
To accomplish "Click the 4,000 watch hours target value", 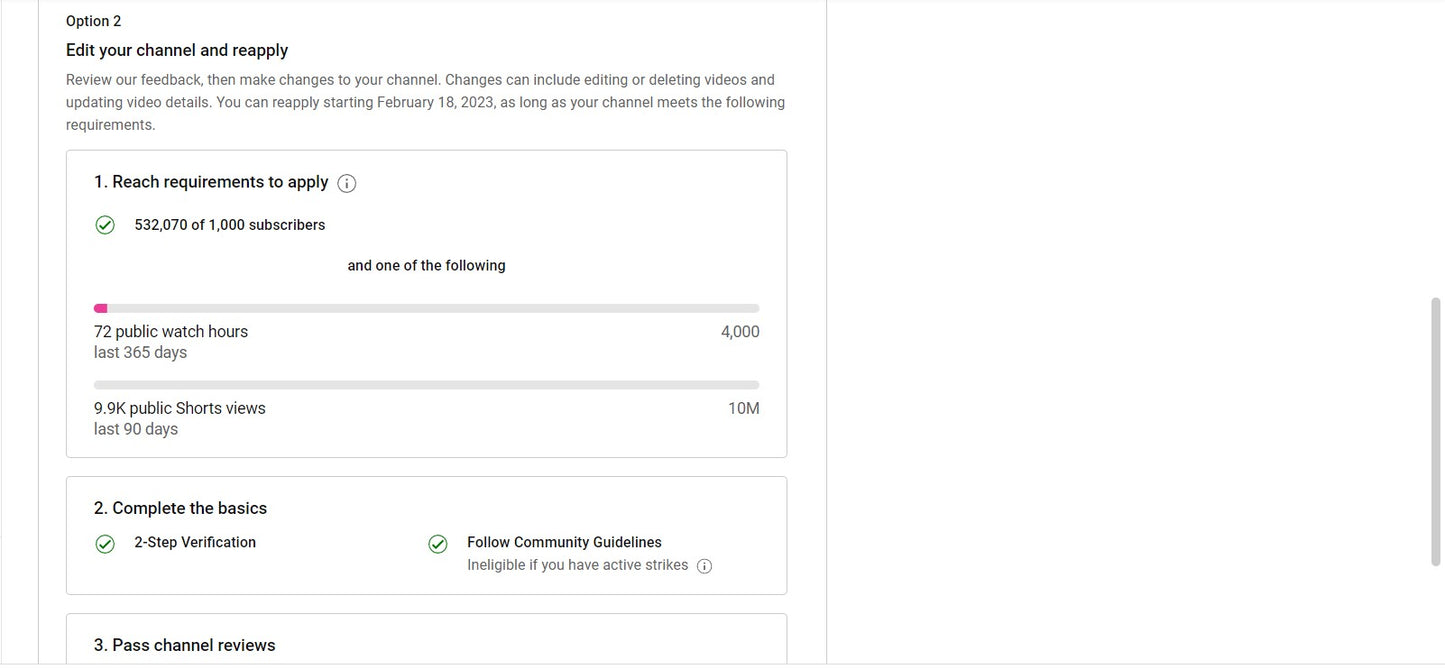I will point(740,332).
